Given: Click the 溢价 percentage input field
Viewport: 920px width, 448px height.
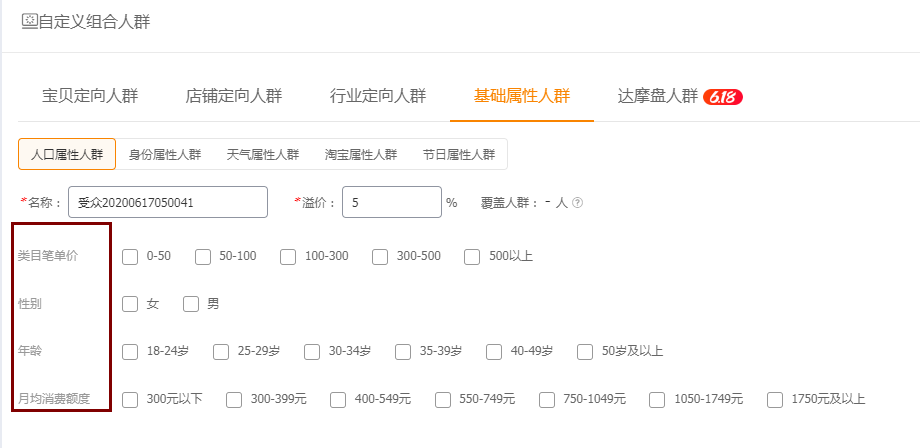Looking at the screenshot, I should tap(391, 202).
